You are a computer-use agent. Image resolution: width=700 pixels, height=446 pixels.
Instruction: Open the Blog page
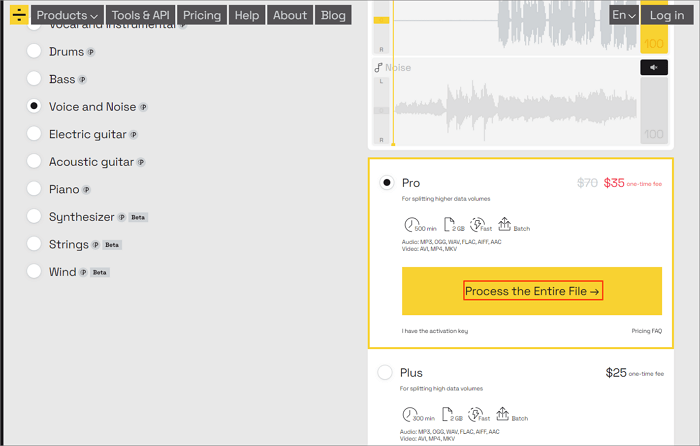pyautogui.click(x=333, y=15)
